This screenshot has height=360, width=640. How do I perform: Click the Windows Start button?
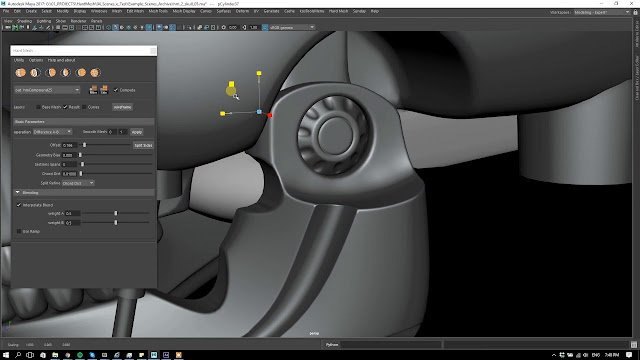tap(6, 355)
